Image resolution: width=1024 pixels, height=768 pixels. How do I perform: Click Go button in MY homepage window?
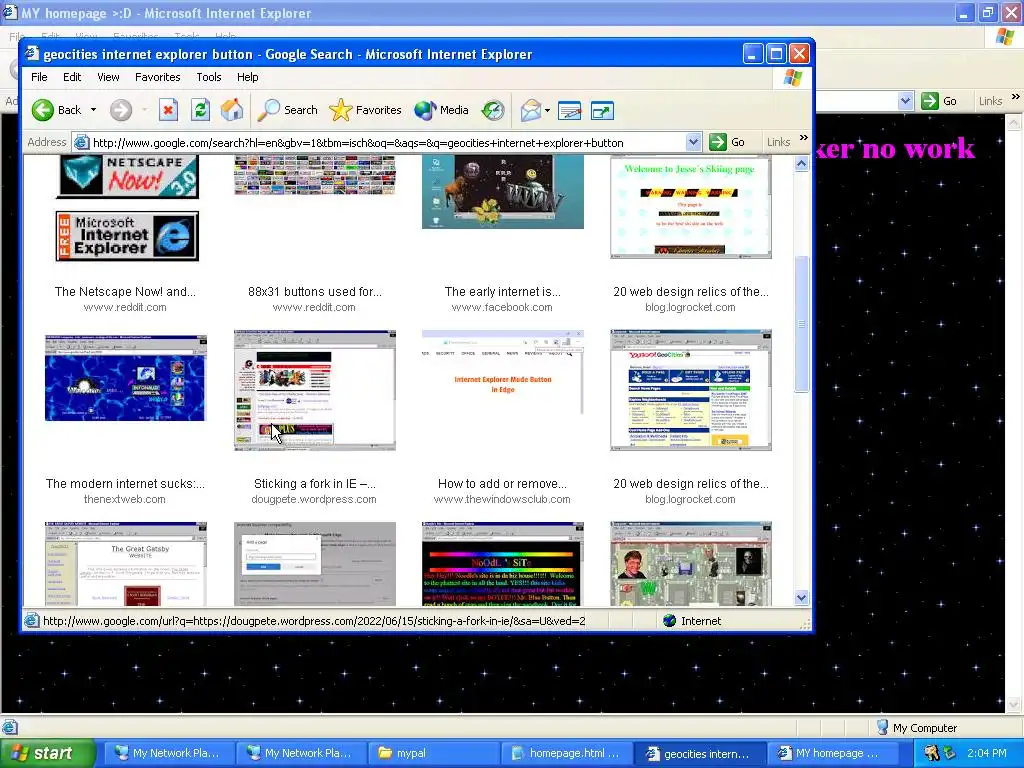(x=940, y=101)
